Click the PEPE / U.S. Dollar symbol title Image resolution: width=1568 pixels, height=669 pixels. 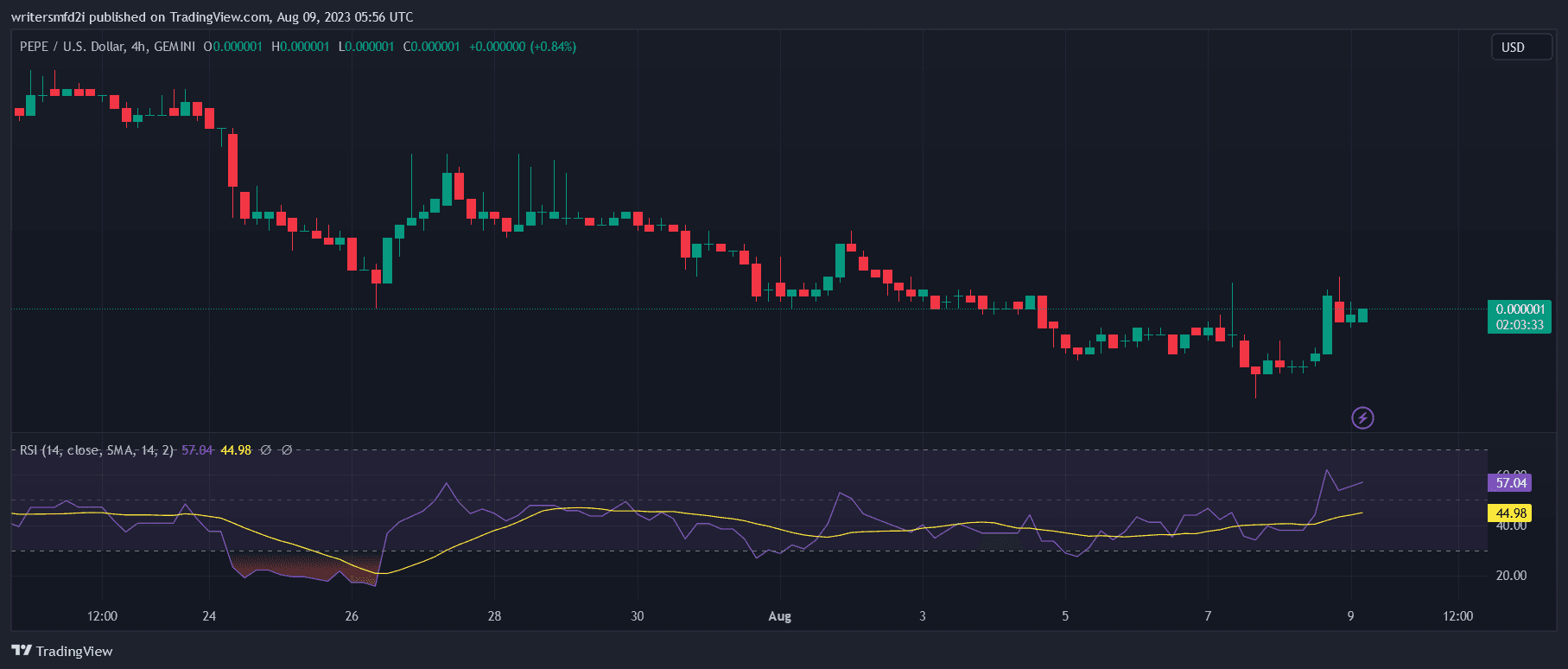[72, 47]
